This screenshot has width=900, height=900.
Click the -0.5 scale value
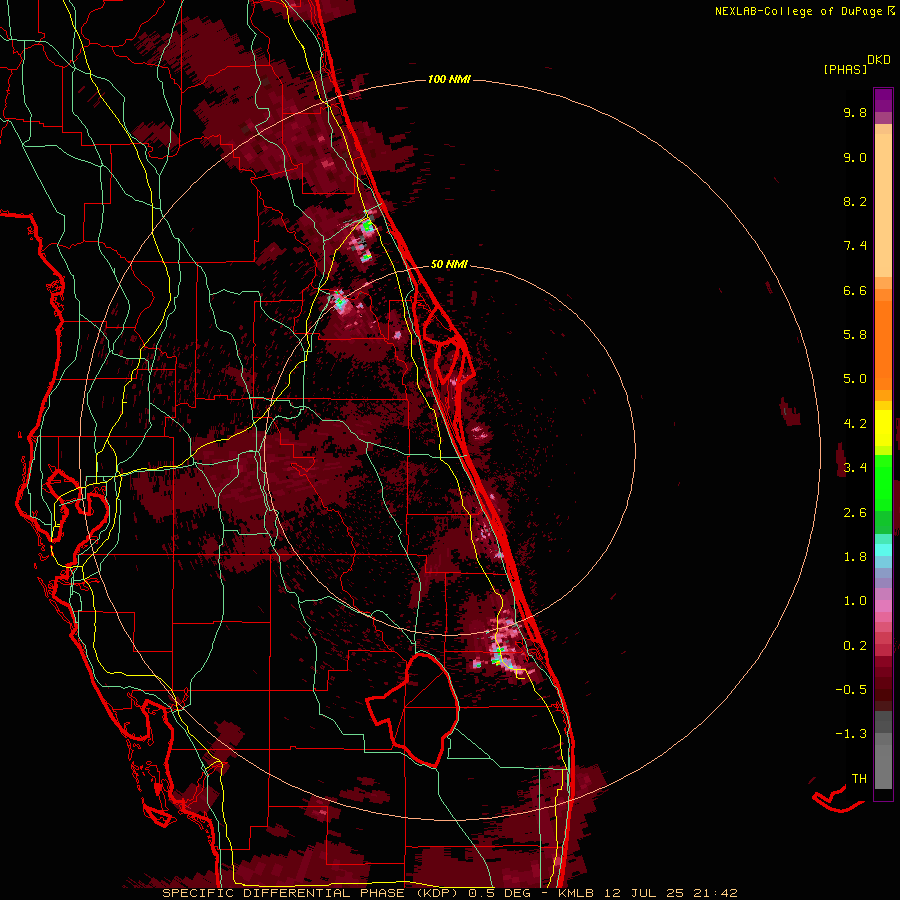pyautogui.click(x=851, y=690)
